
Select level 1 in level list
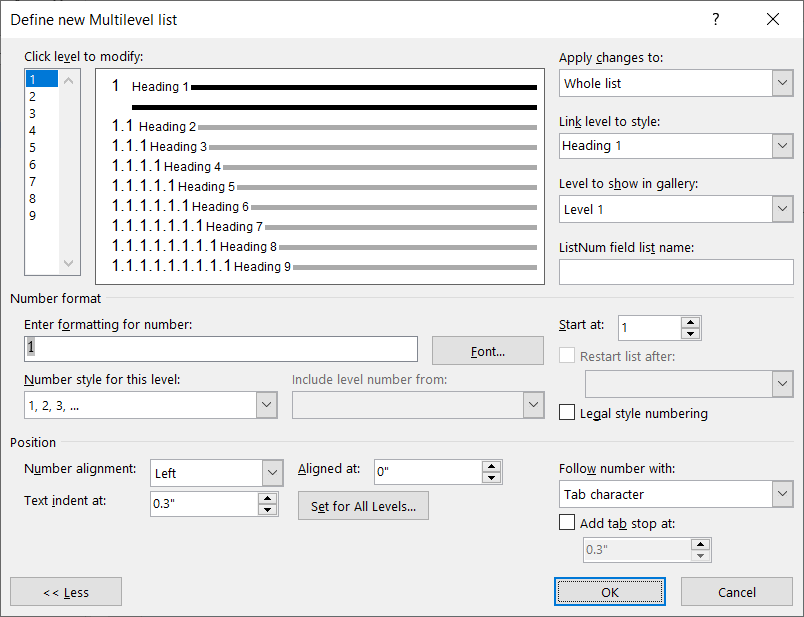(x=42, y=79)
